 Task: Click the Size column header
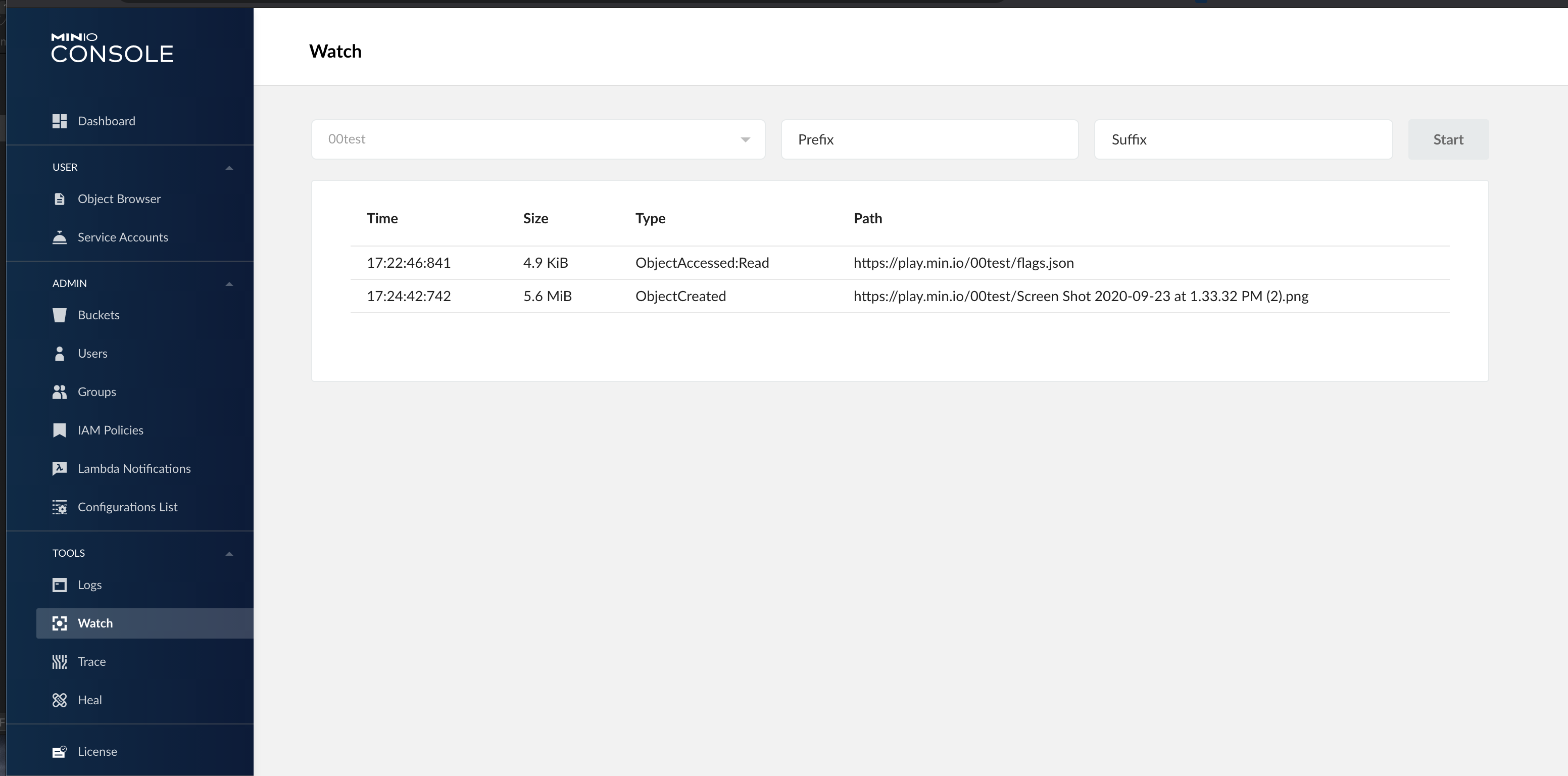(535, 218)
